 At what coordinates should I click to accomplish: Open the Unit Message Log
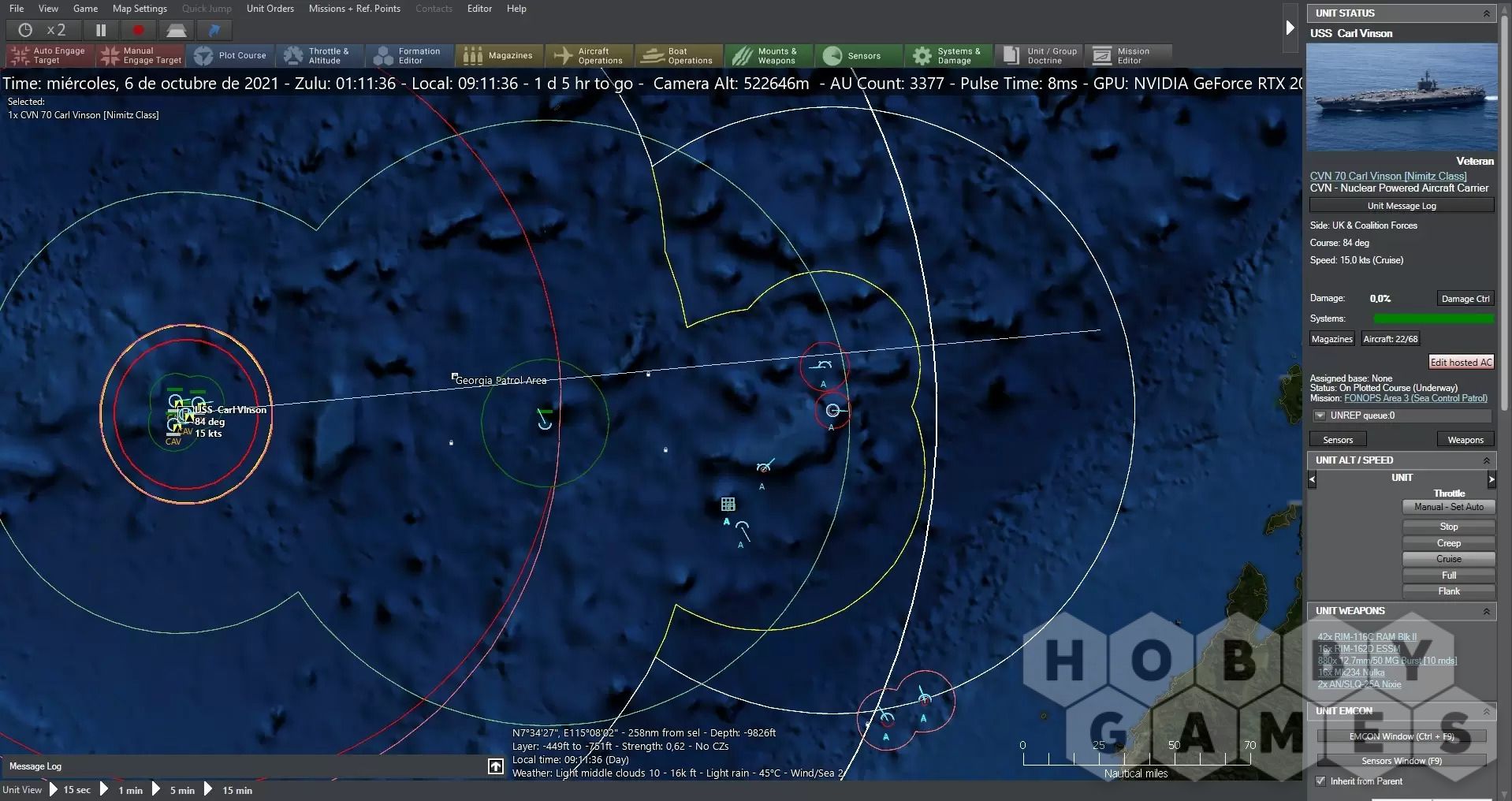pos(1402,206)
